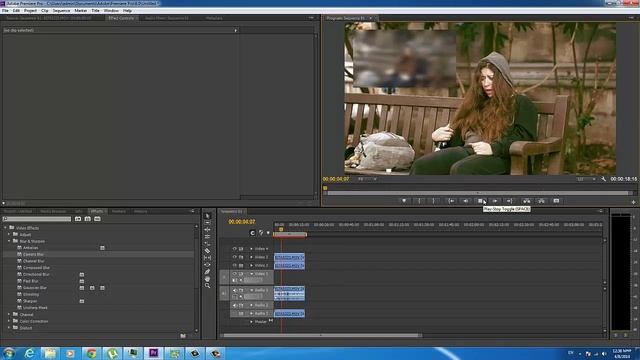The width and height of the screenshot is (640, 360).
Task: Select the Ripple Edit tool
Action: 207,230
